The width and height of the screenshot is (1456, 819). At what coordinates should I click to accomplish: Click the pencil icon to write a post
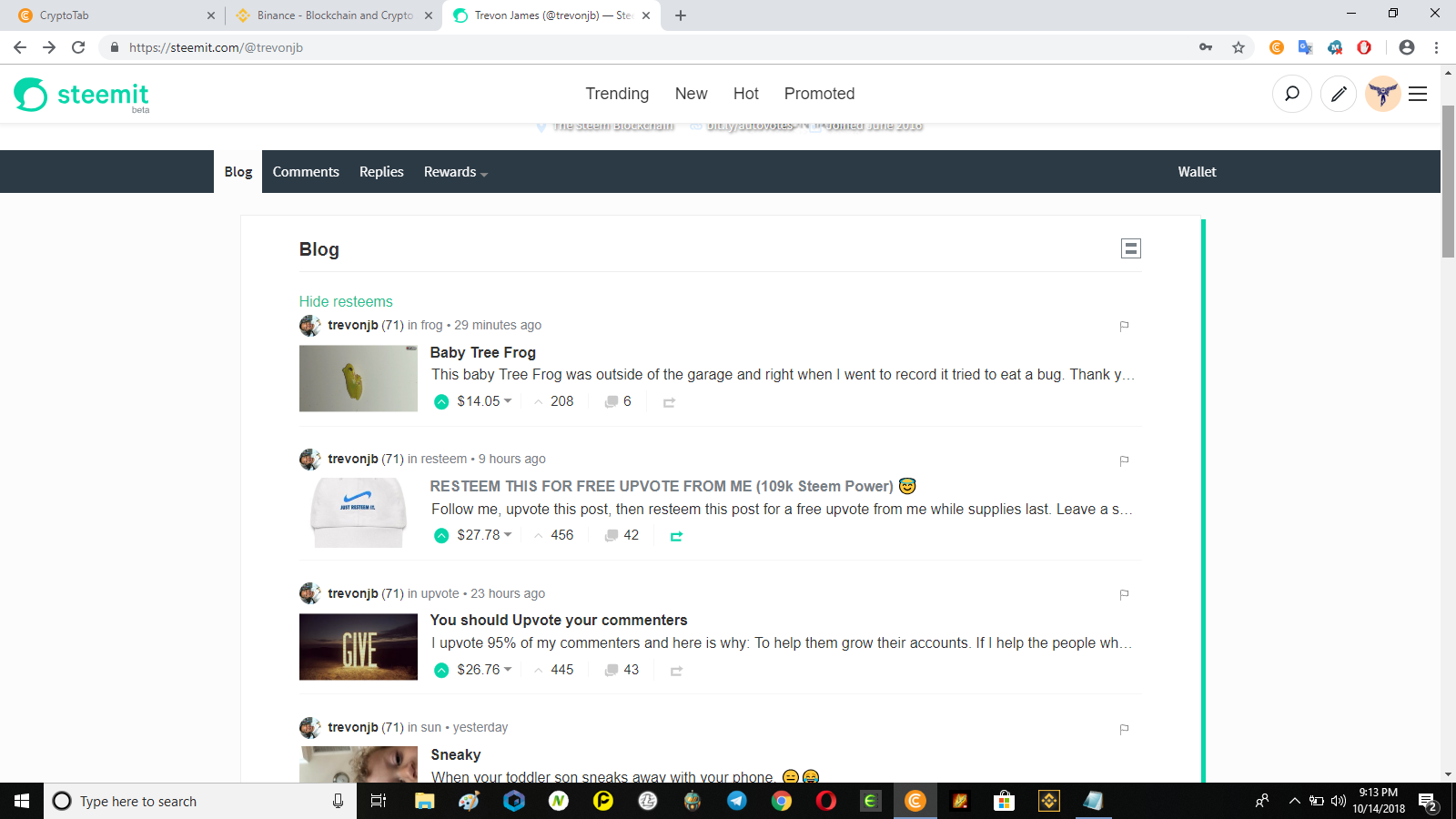tap(1338, 94)
